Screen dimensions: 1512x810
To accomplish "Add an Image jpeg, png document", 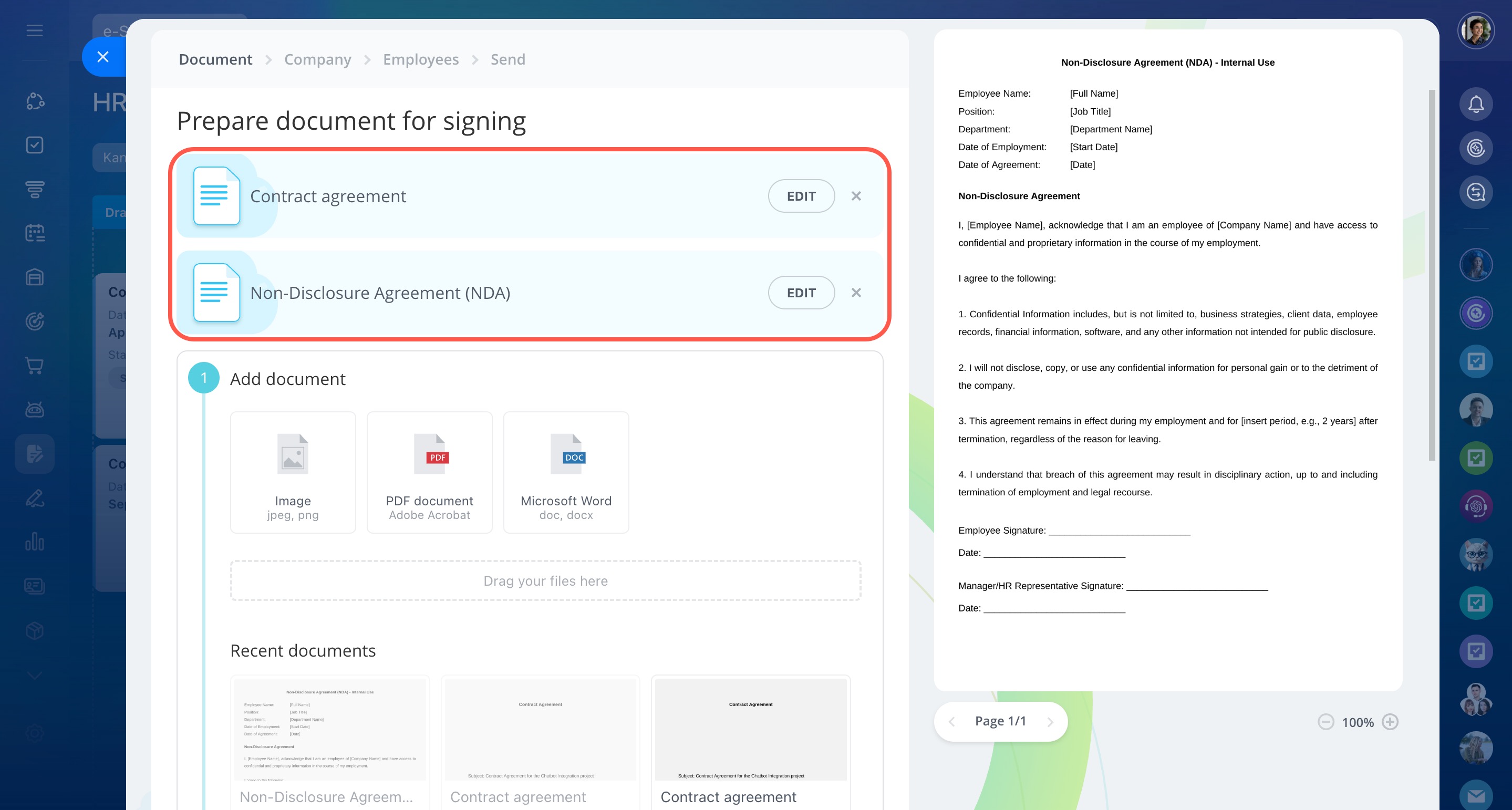I will pyautogui.click(x=293, y=473).
